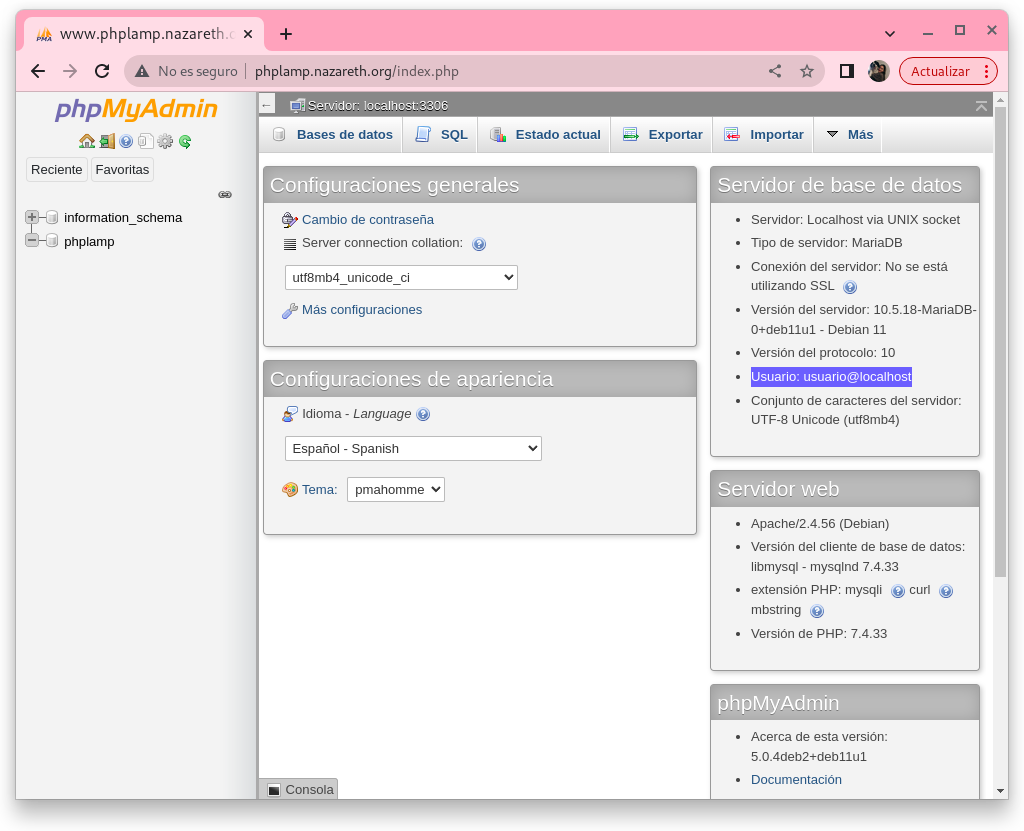
Task: Reload navigation panel with green refresh icon
Action: click(x=185, y=141)
